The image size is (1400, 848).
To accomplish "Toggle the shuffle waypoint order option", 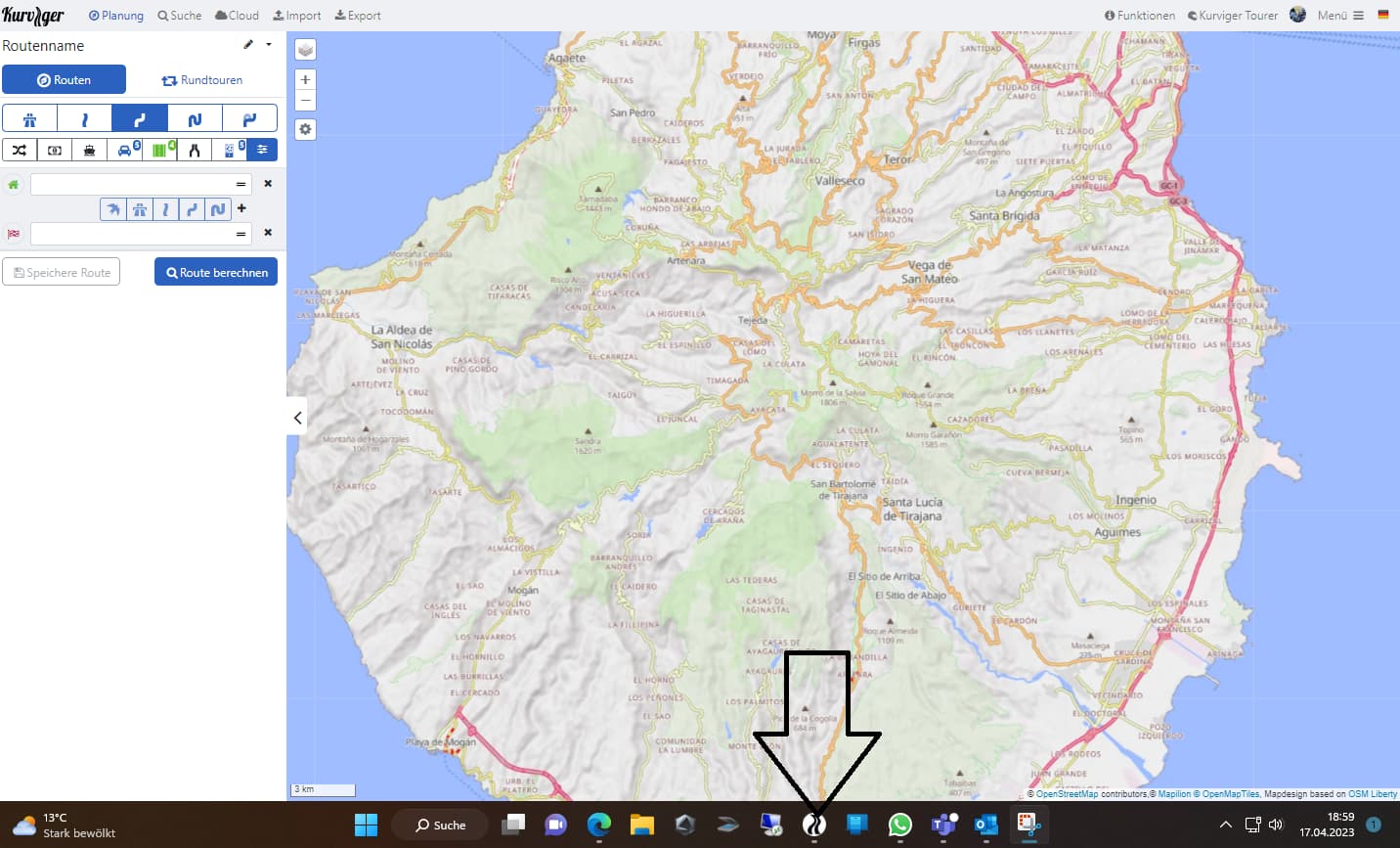I will (x=20, y=150).
